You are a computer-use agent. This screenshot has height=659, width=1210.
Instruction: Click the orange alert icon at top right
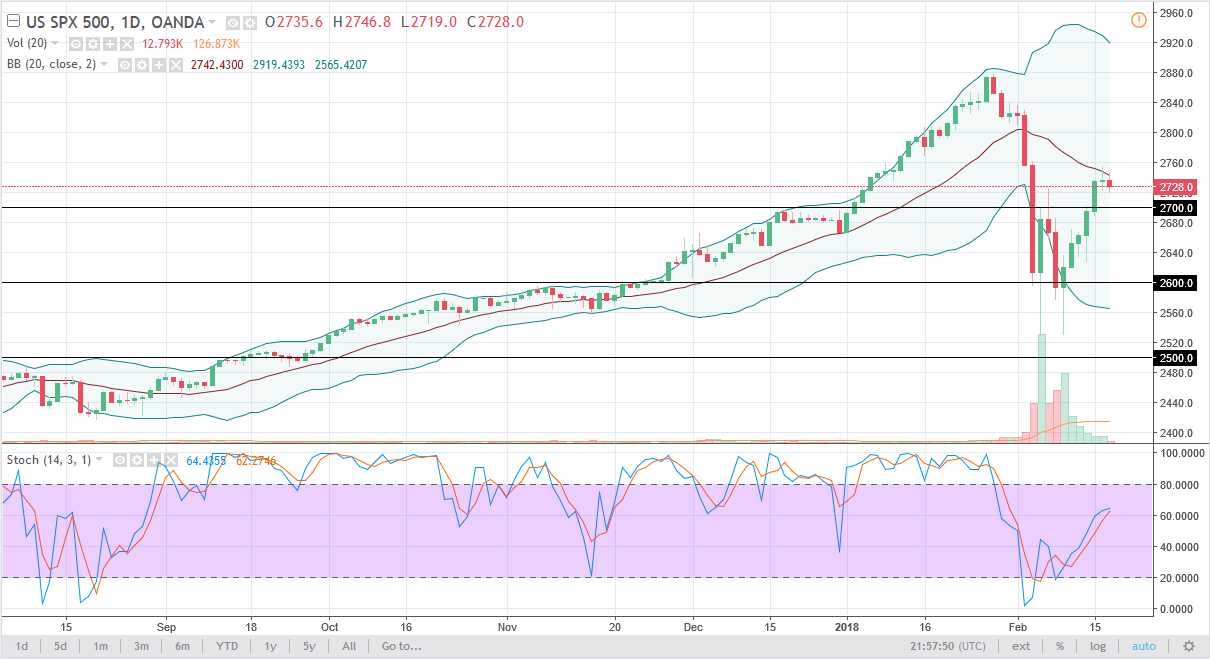tap(1137, 19)
